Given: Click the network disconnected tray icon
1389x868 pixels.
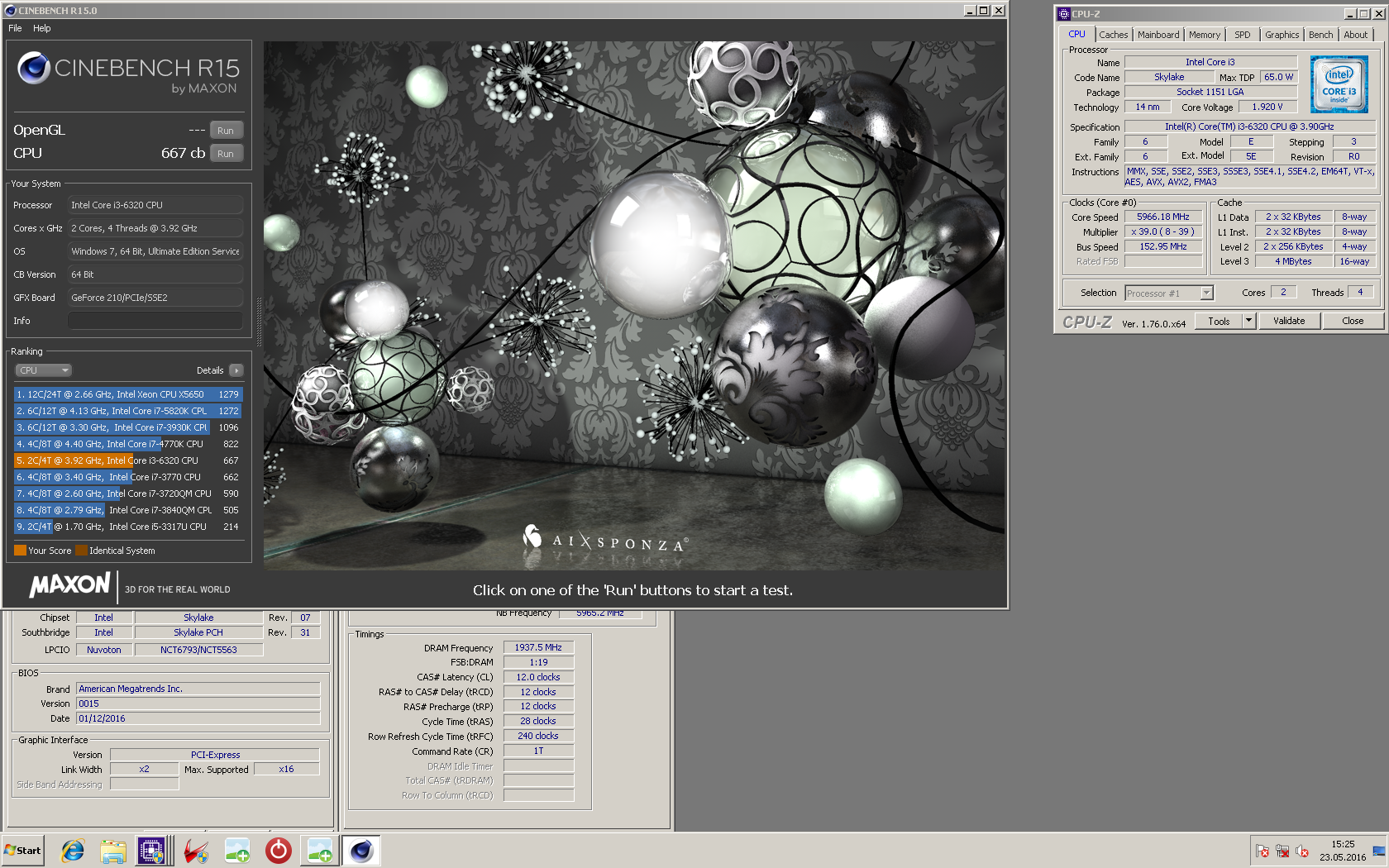Looking at the screenshot, I should [x=1282, y=851].
